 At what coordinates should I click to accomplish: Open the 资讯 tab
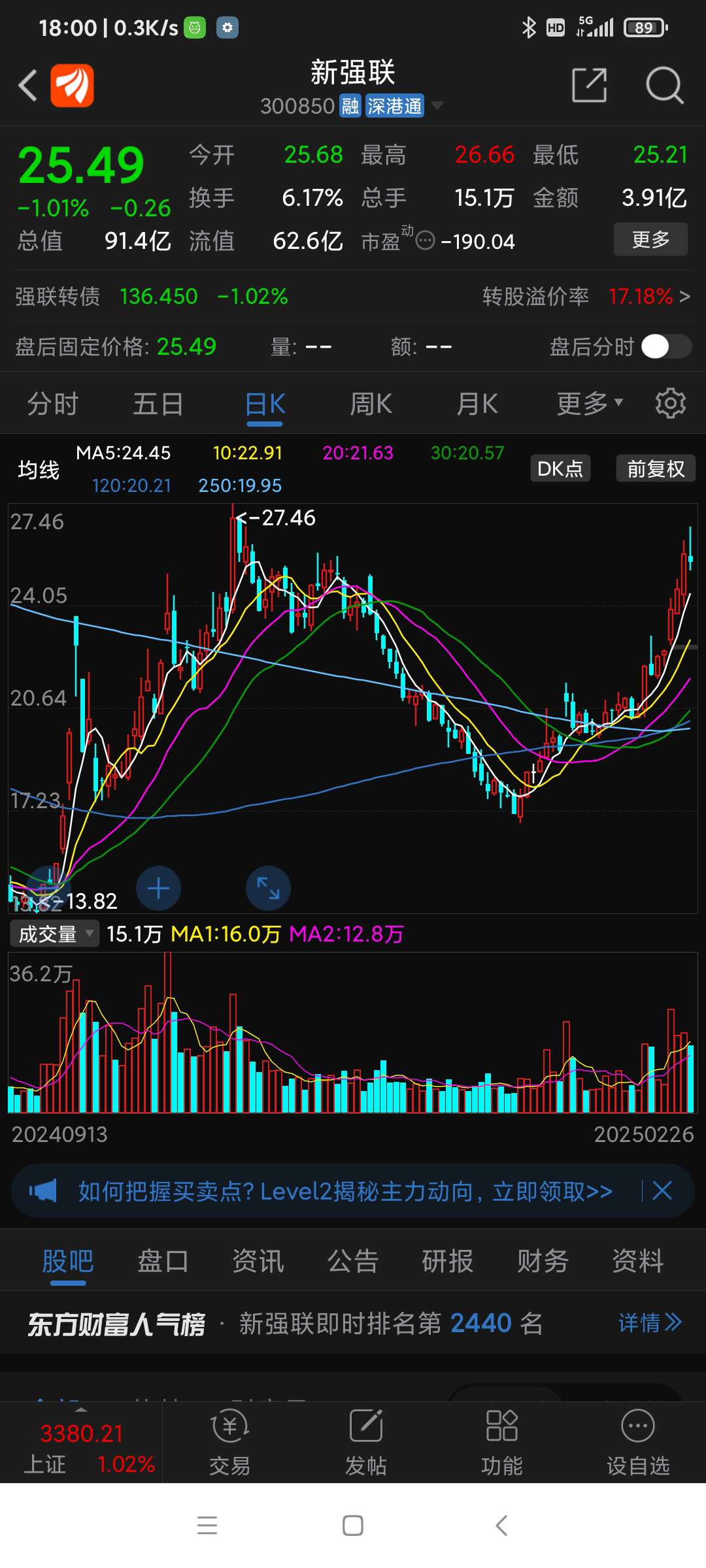[258, 1261]
